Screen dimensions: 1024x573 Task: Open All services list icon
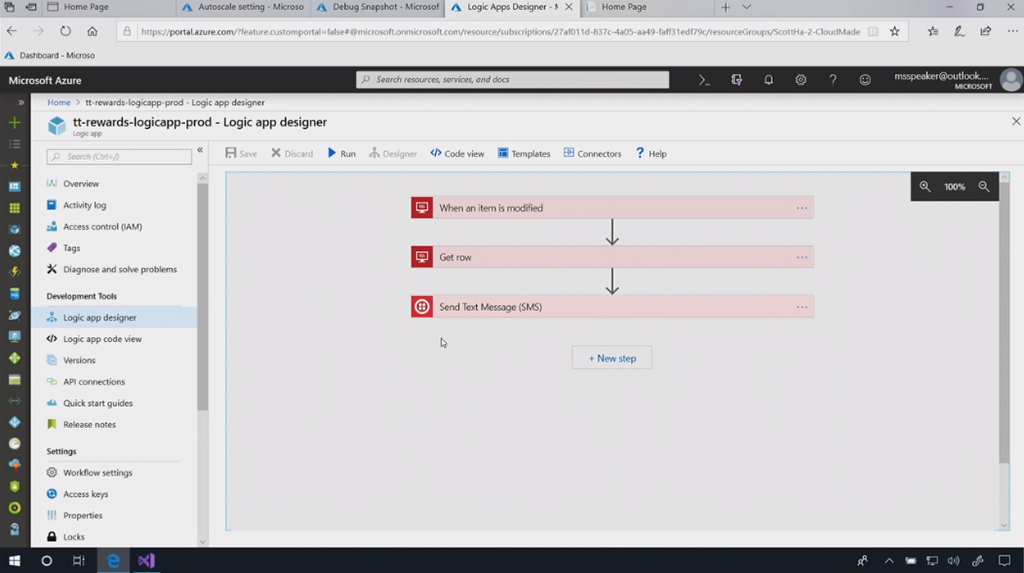click(x=14, y=144)
